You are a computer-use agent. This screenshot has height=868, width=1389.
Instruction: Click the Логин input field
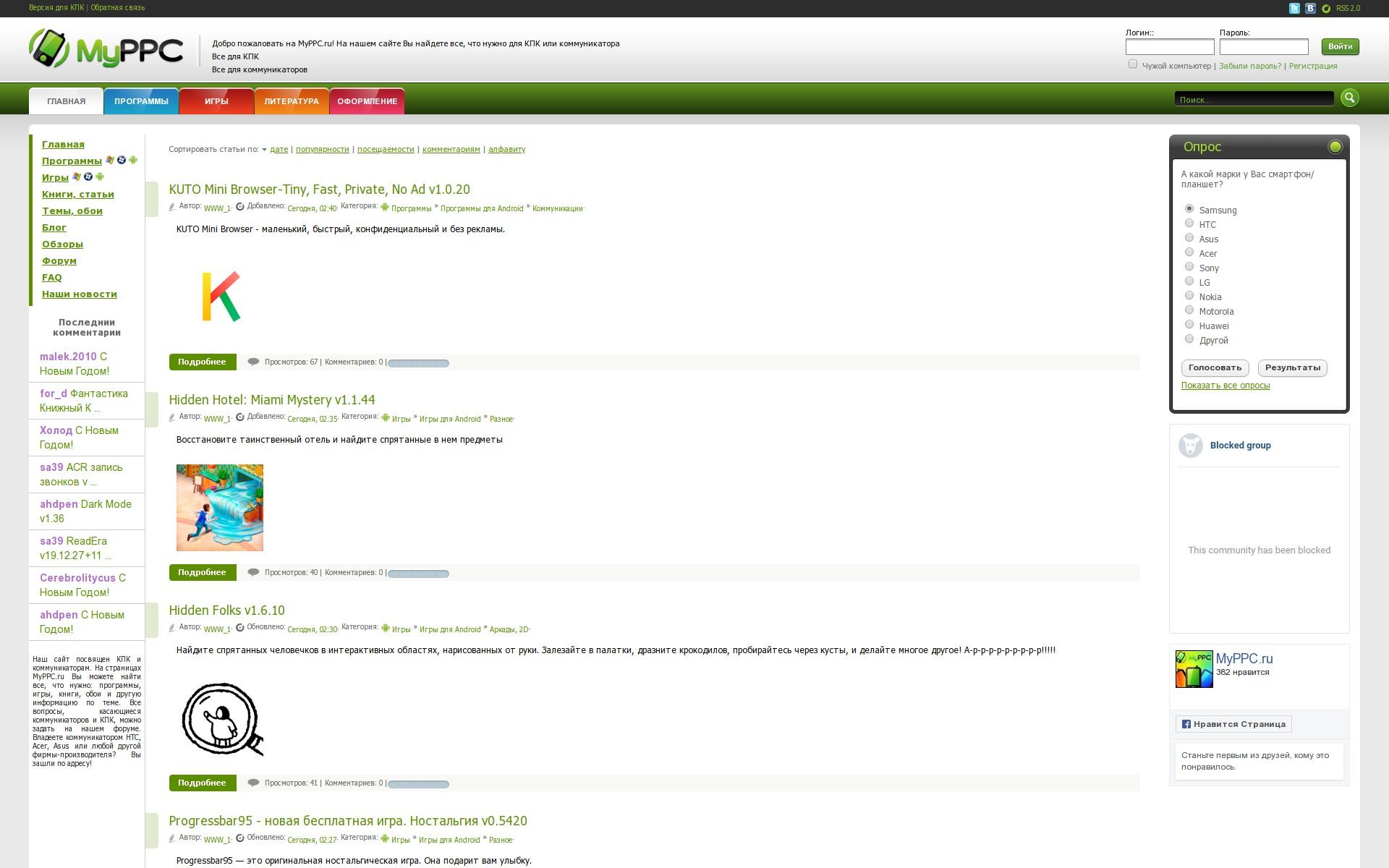pyautogui.click(x=1169, y=47)
